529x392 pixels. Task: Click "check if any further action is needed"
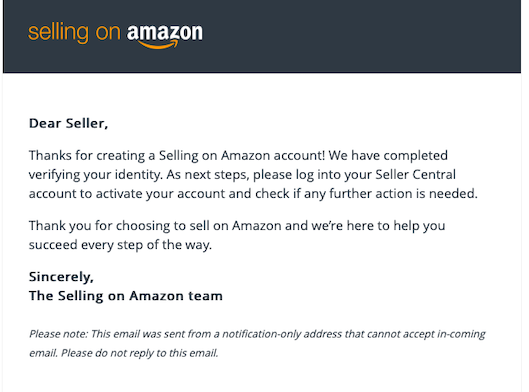tap(366, 194)
